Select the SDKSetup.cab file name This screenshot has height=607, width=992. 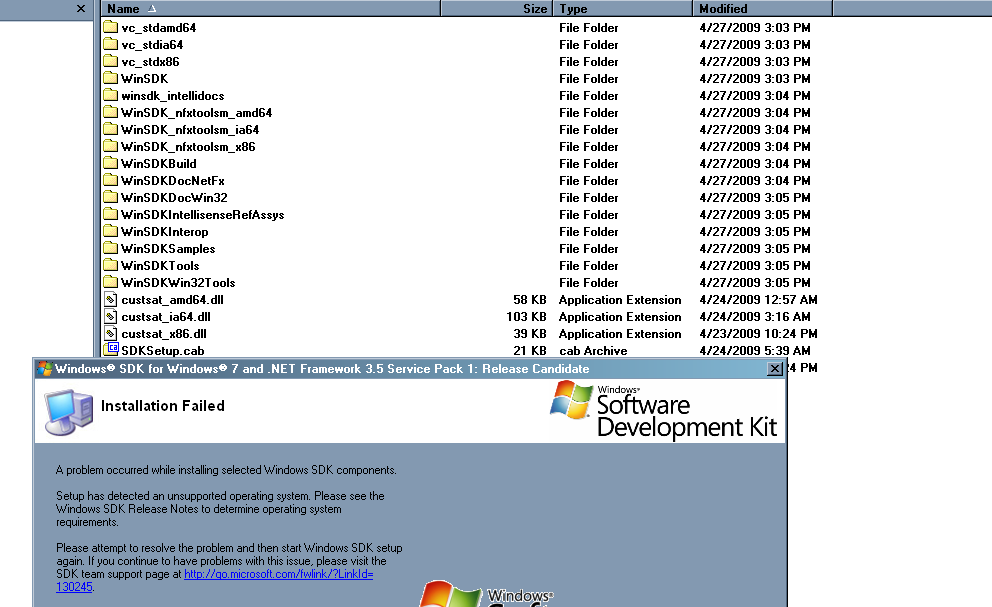coord(163,351)
